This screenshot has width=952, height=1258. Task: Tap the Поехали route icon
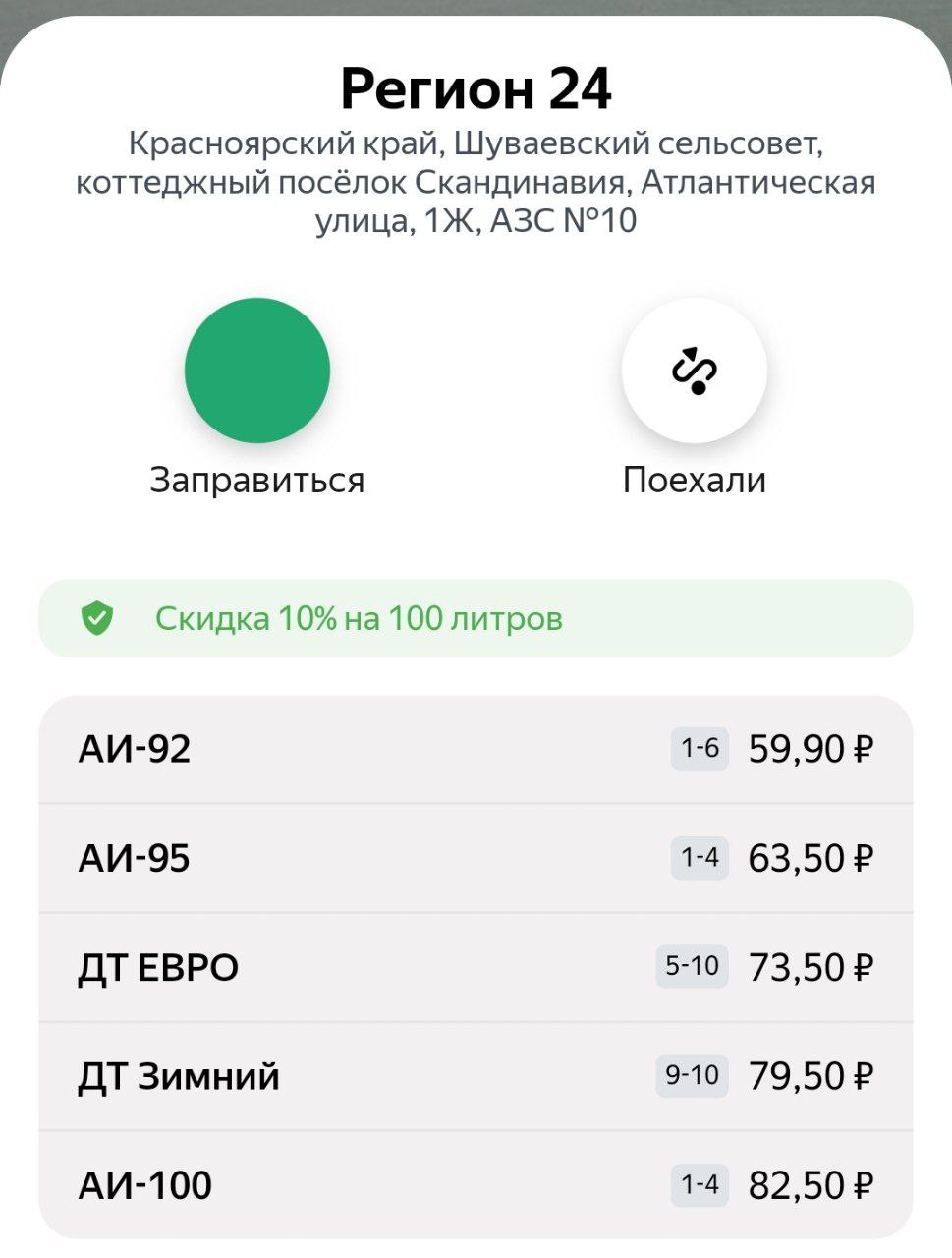click(694, 371)
